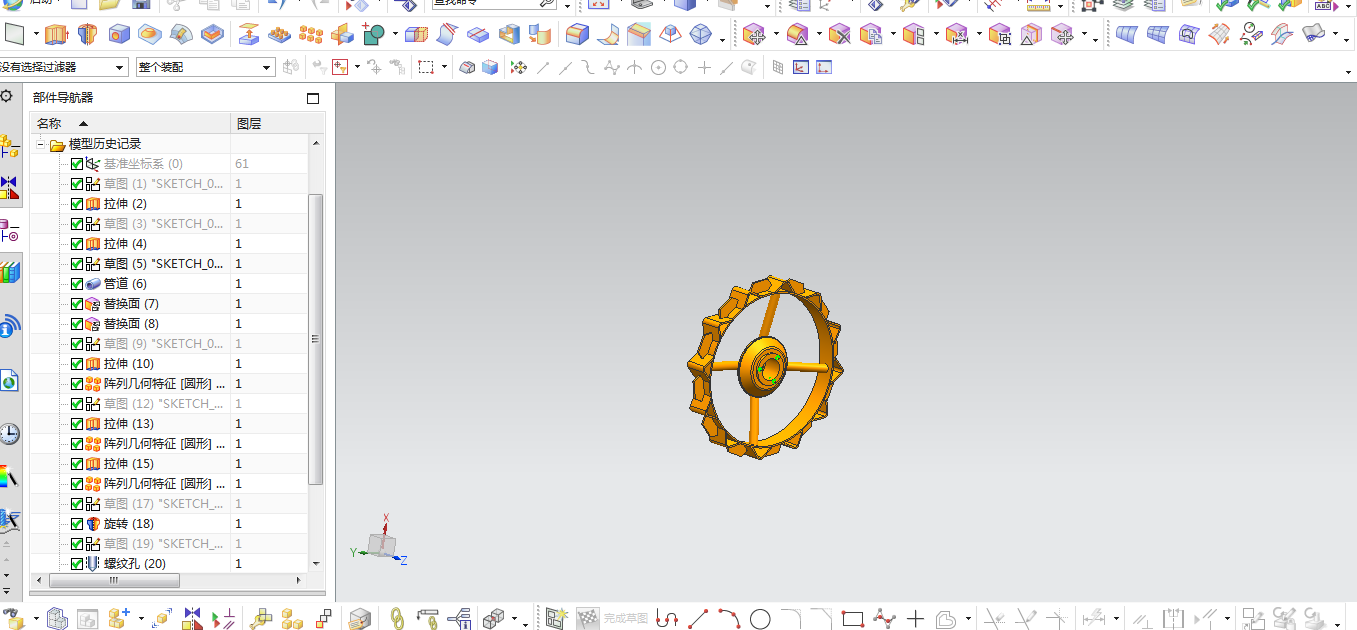
Task: Click the 完成草图 finish sketch button
Action: (x=612, y=619)
